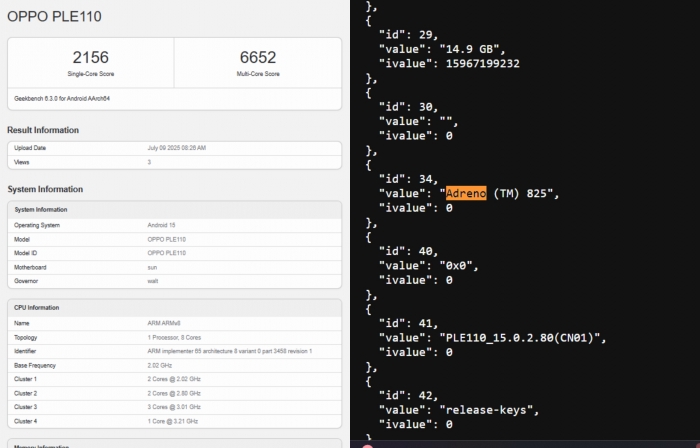Click the 3 Cores @ 3.01 GHz value
The width and height of the screenshot is (700, 448).
[x=174, y=407]
